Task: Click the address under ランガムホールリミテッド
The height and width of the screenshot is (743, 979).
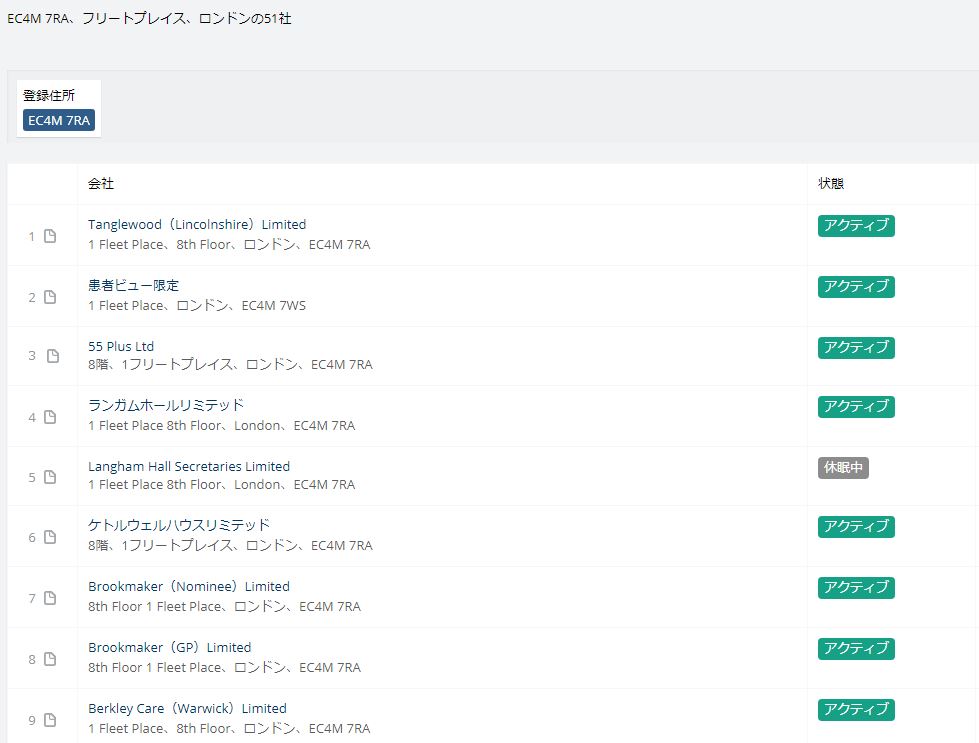Action: pyautogui.click(x=222, y=426)
